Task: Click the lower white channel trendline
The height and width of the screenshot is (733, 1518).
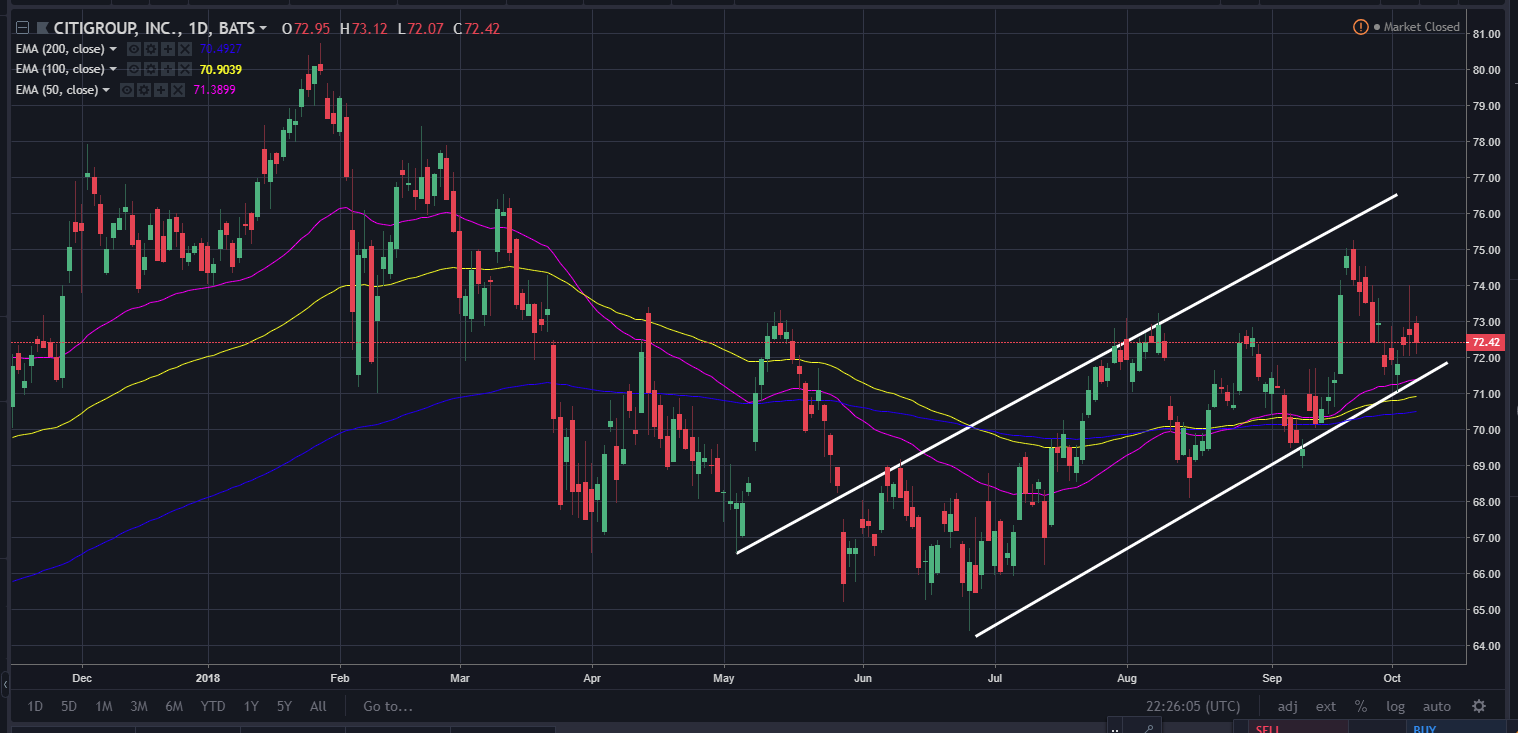Action: pyautogui.click(x=1211, y=499)
